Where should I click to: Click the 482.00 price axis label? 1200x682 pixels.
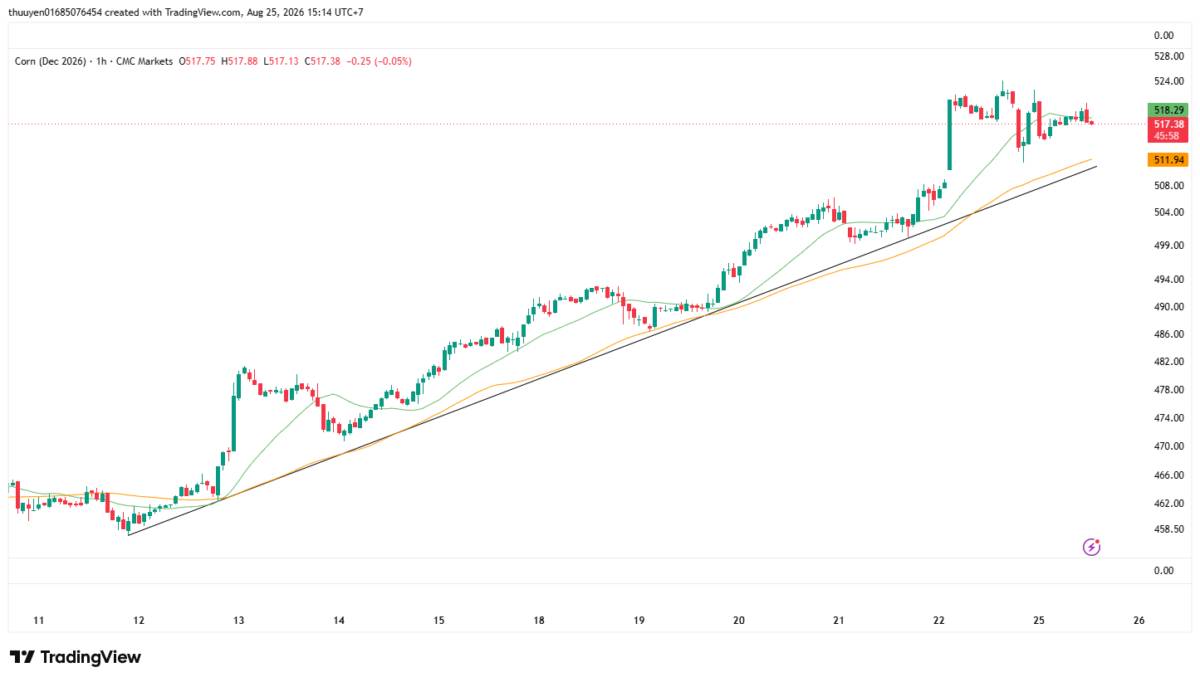click(1169, 362)
